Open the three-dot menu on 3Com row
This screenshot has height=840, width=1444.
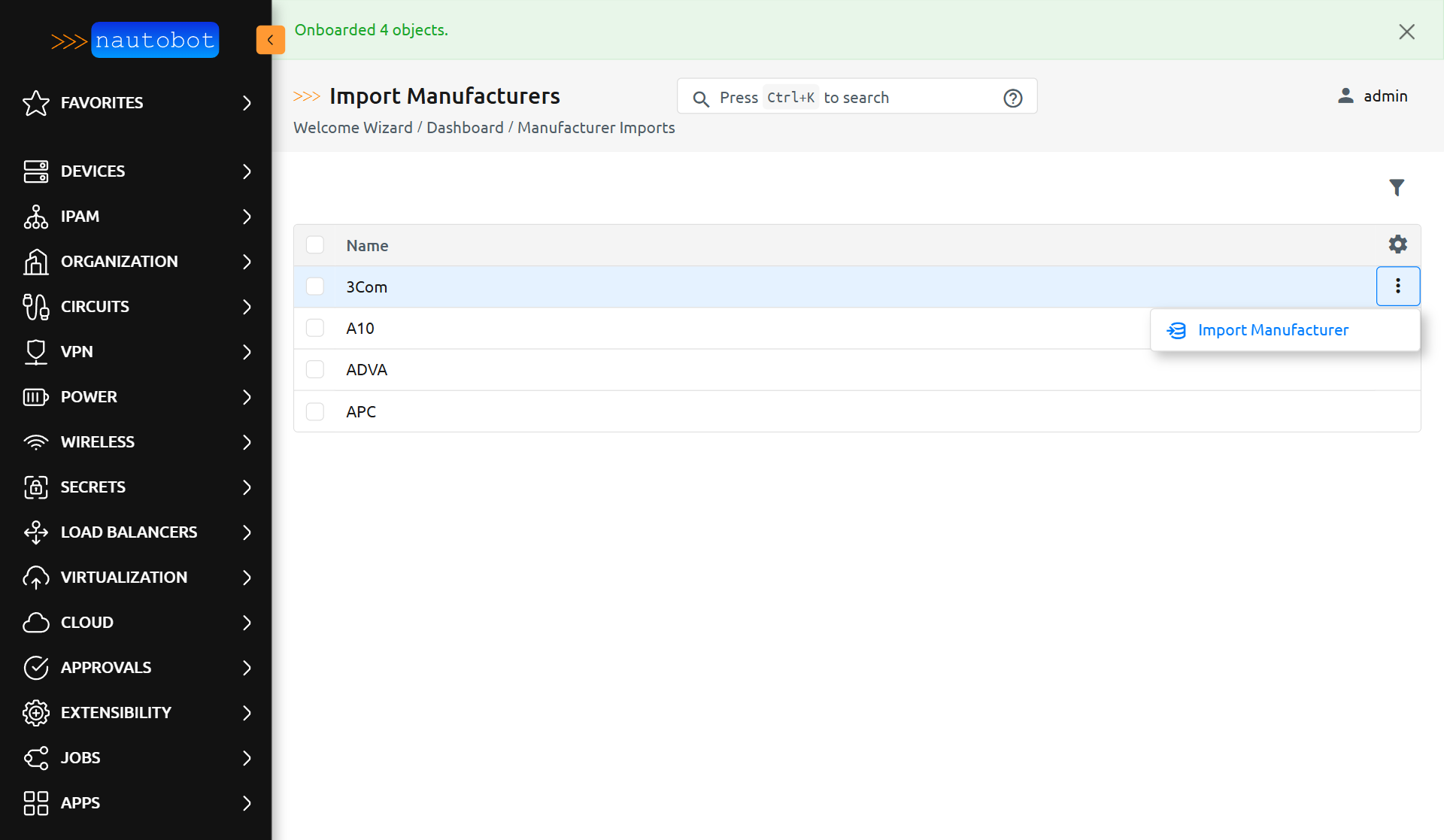click(x=1398, y=287)
